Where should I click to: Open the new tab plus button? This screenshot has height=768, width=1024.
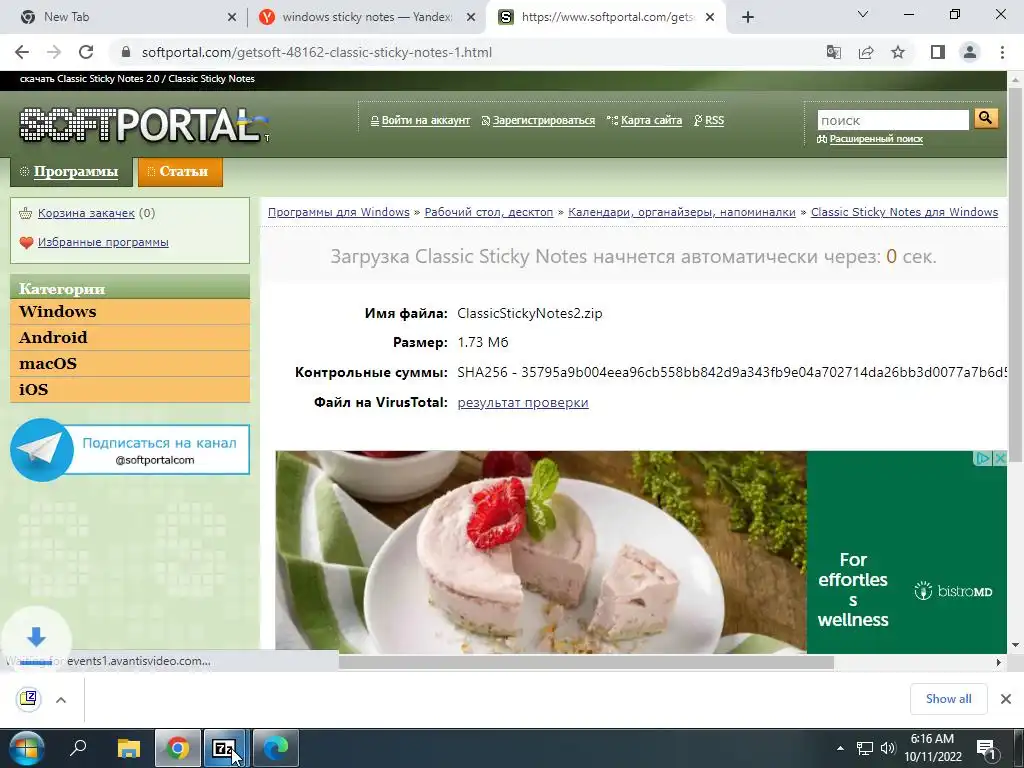pos(748,17)
